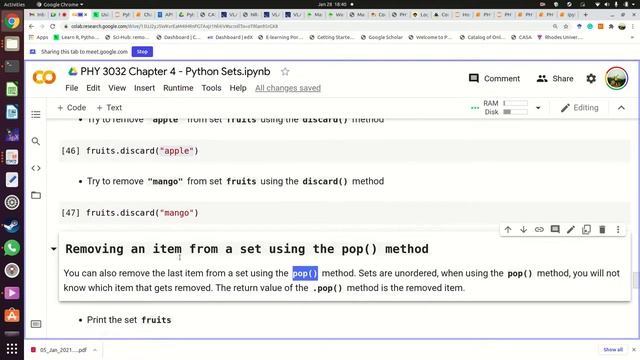Open the CASA bookmark
640x360 pixels.
tap(522, 37)
